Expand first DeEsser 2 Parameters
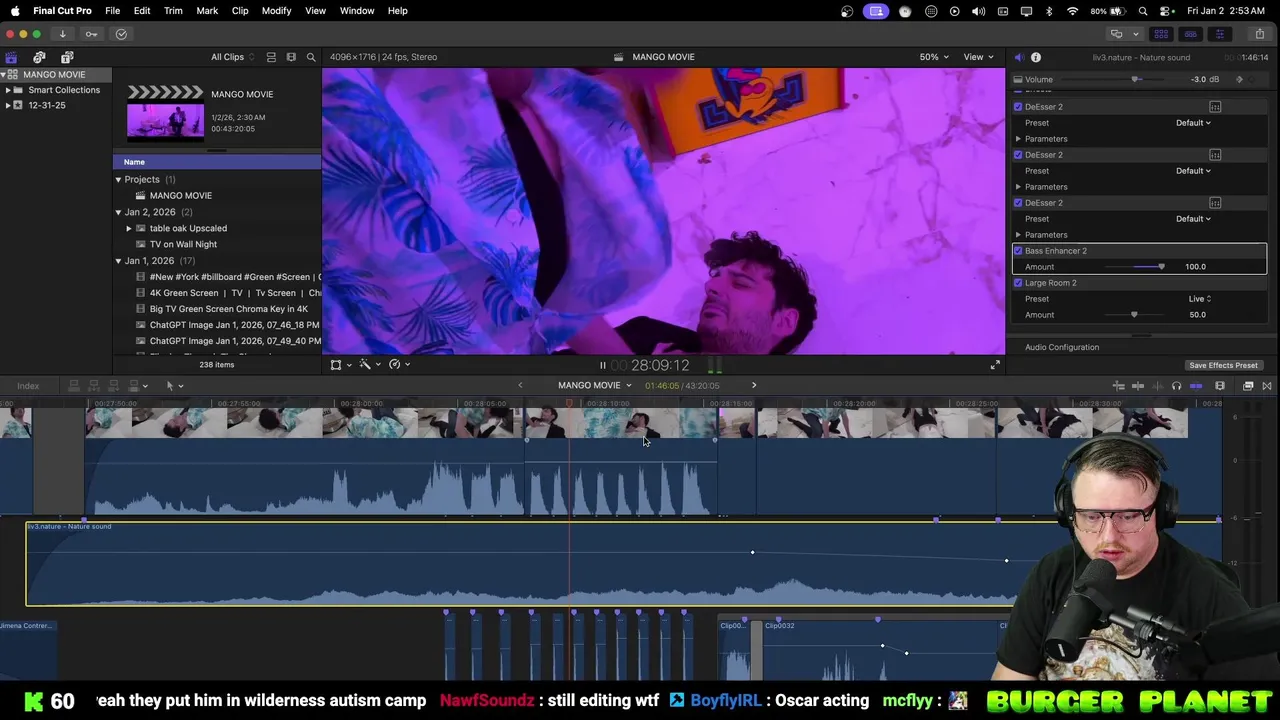Image resolution: width=1280 pixels, height=720 pixels. 1018,139
